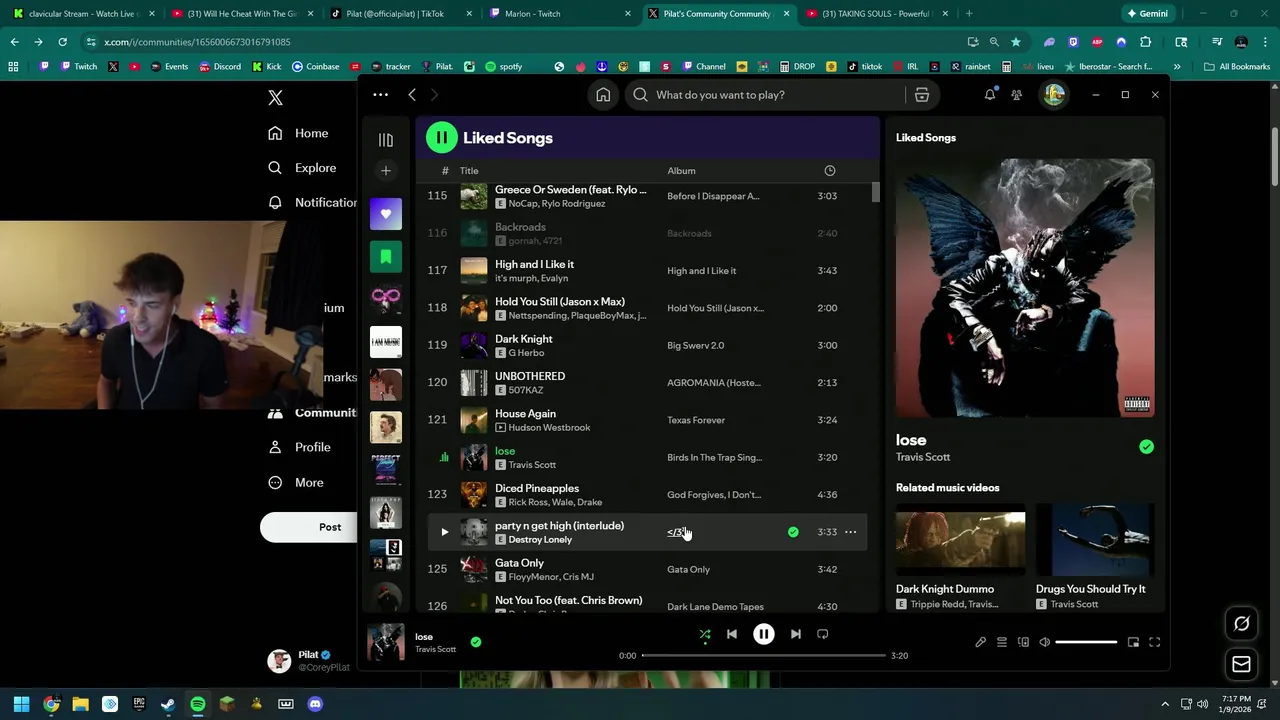Open the I AM MUSIC playlist tile in sidebar
The height and width of the screenshot is (720, 1280).
click(x=386, y=342)
